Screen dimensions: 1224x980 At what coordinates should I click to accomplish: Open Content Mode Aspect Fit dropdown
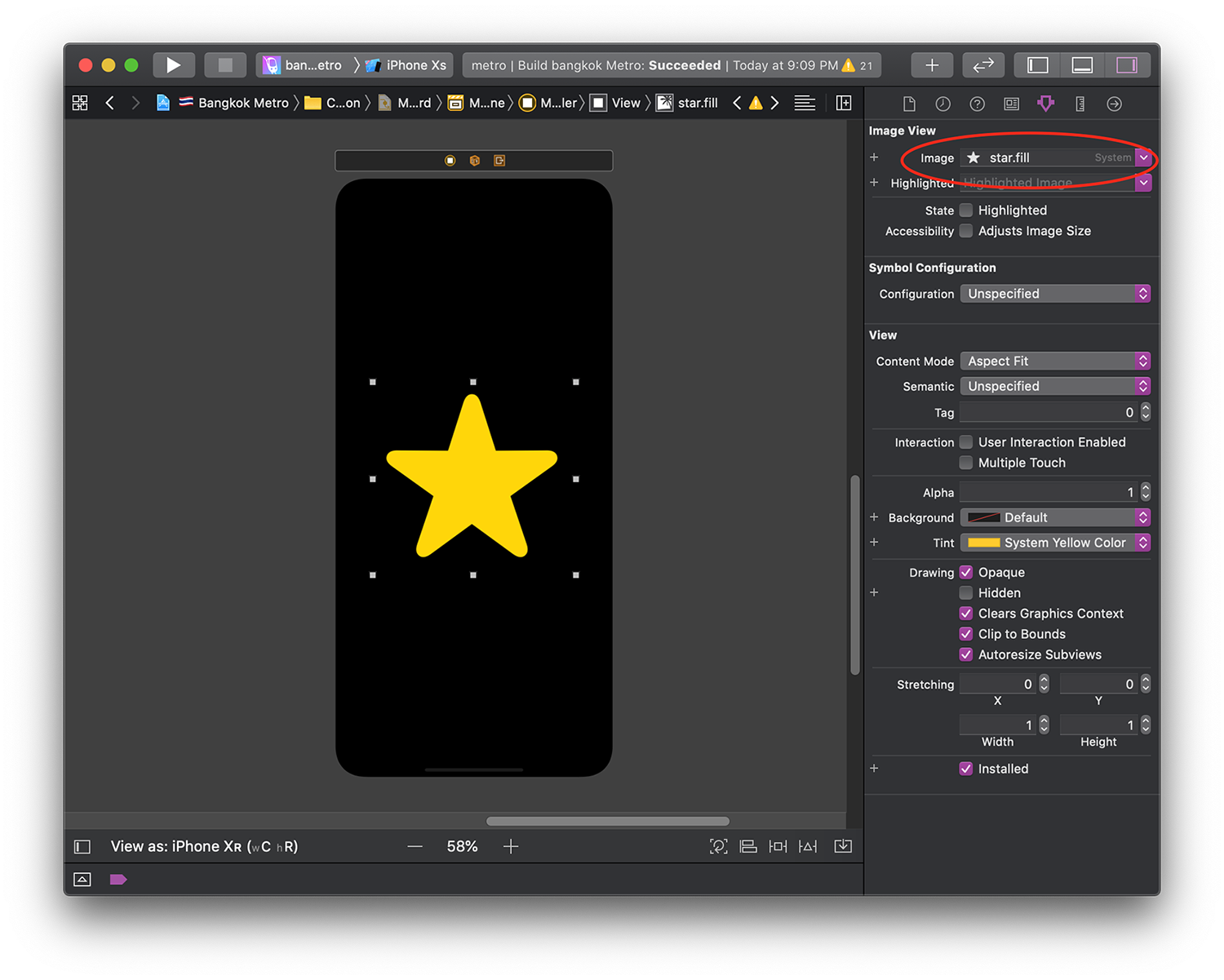1055,361
